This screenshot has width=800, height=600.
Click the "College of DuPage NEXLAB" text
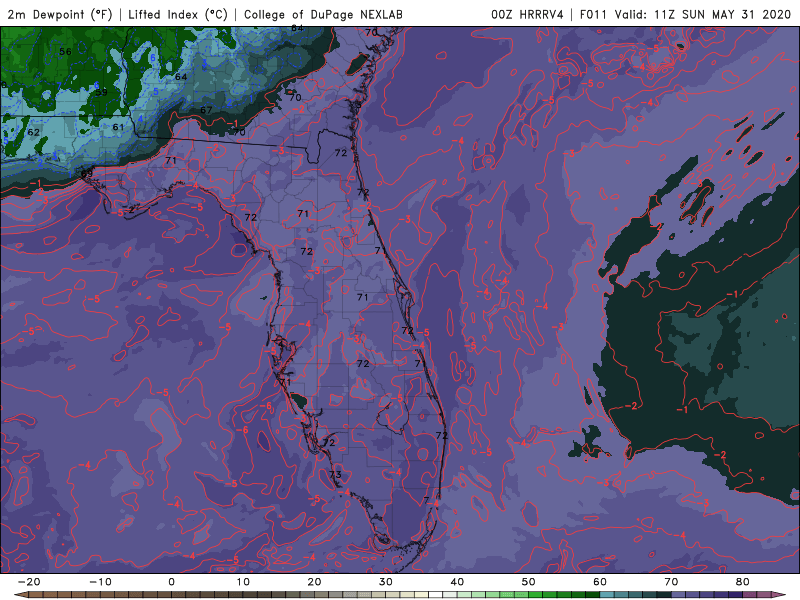pos(323,14)
